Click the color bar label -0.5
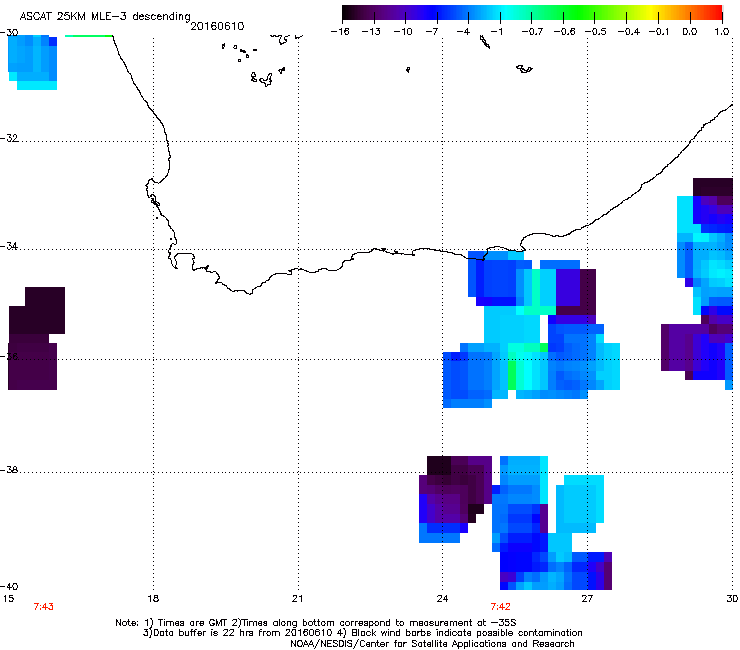 tap(596, 32)
